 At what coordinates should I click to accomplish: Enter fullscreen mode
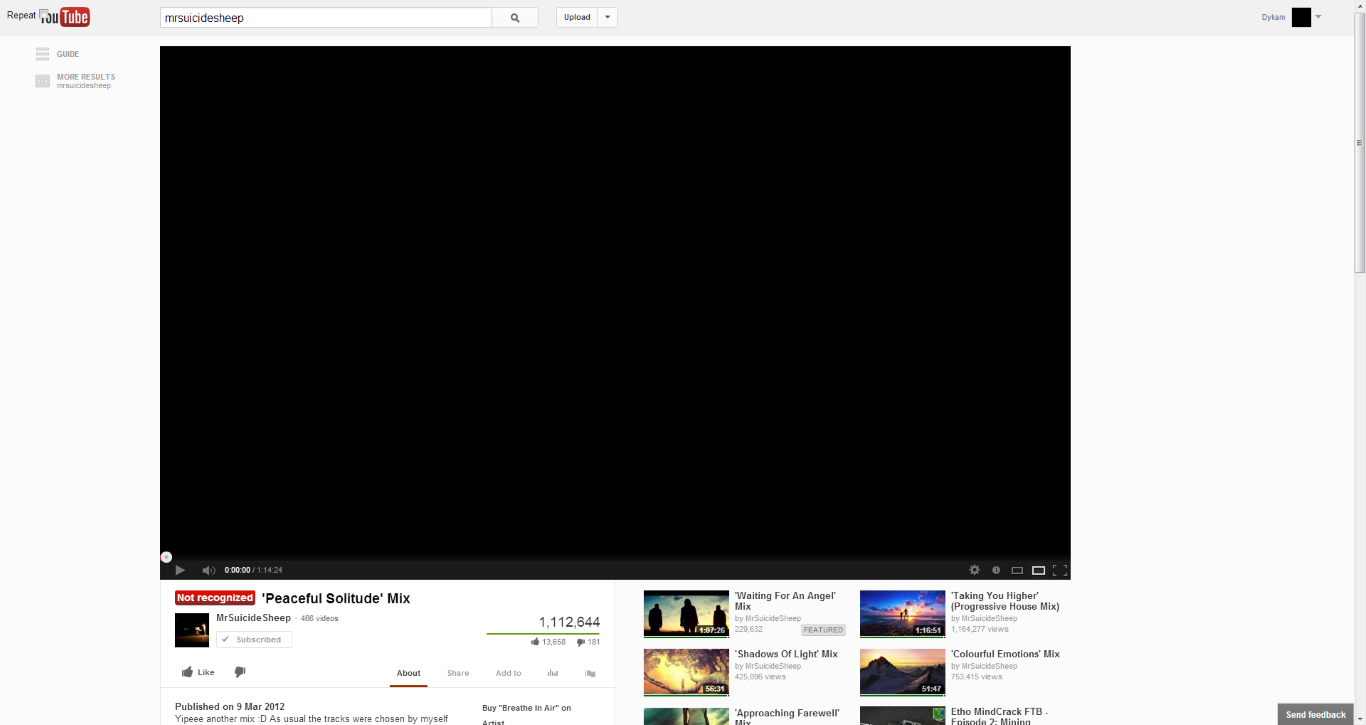click(1060, 570)
